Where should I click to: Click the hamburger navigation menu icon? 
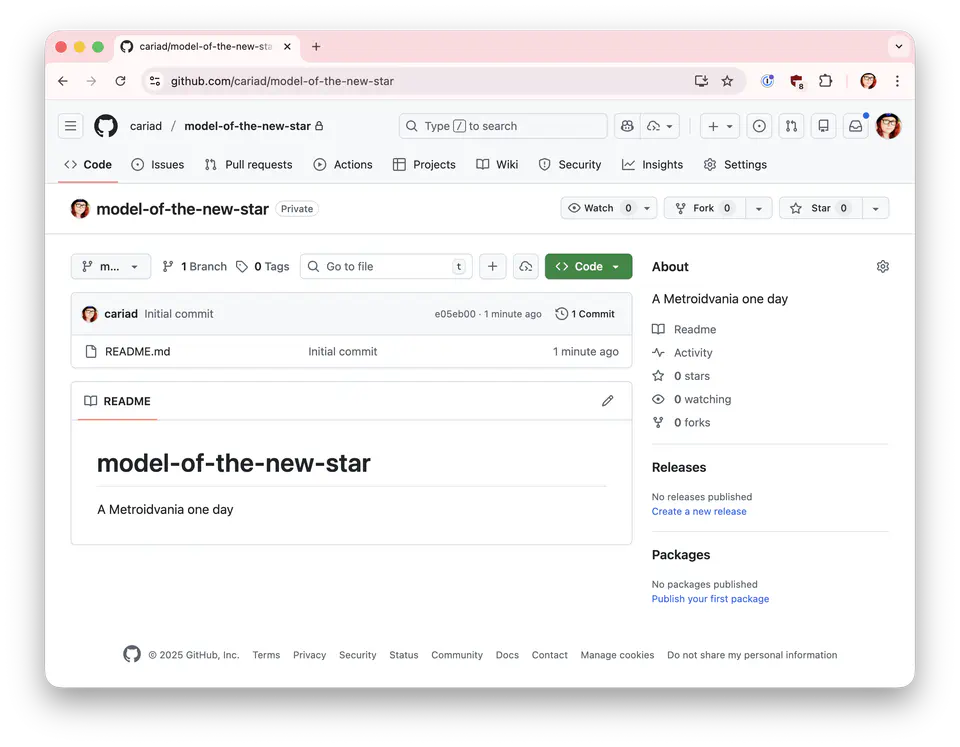(69, 126)
